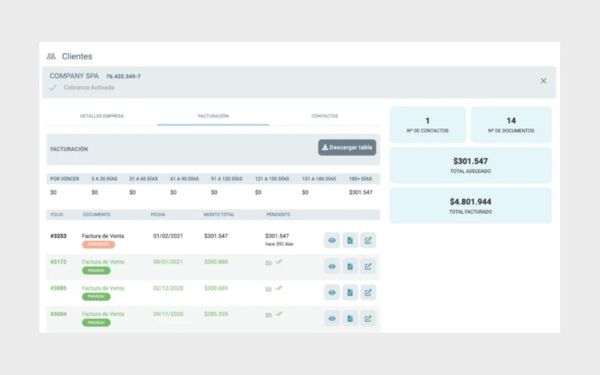Screen dimensions: 600x375
Task: Click the Clientes page title
Action: pos(77,56)
